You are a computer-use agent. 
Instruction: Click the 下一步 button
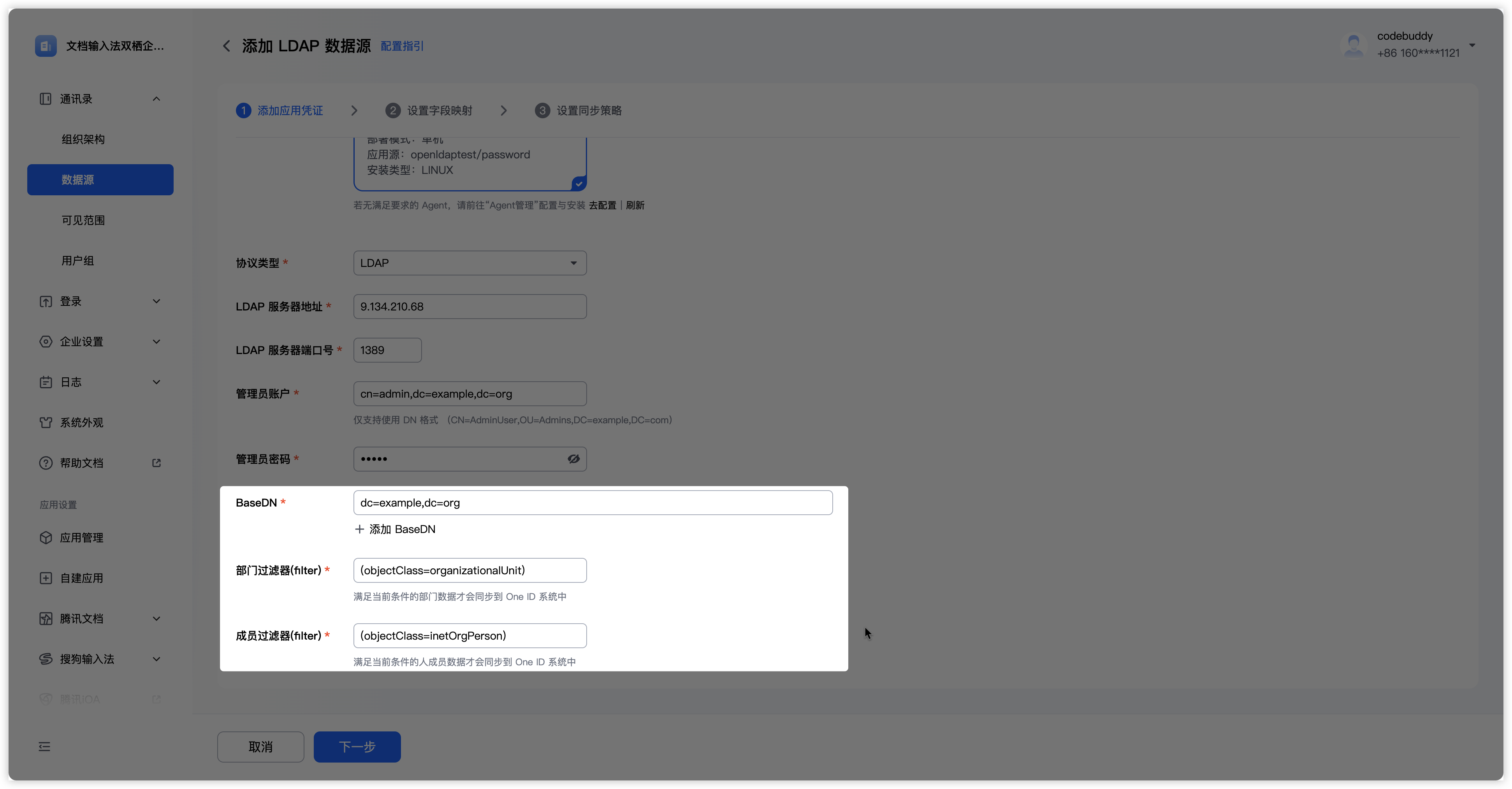[x=357, y=747]
